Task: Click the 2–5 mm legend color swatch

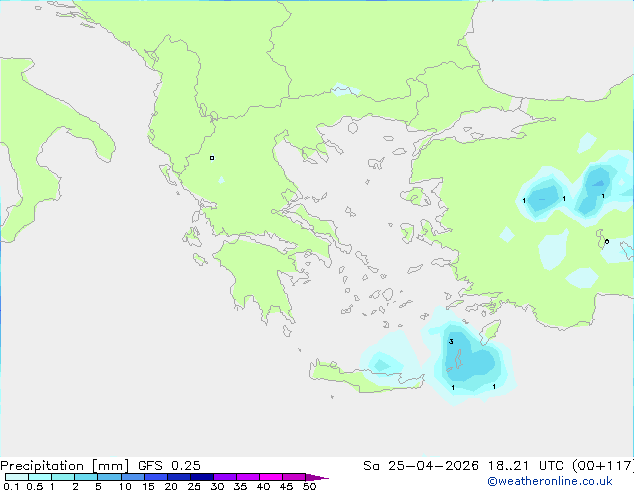Action: click(x=86, y=477)
